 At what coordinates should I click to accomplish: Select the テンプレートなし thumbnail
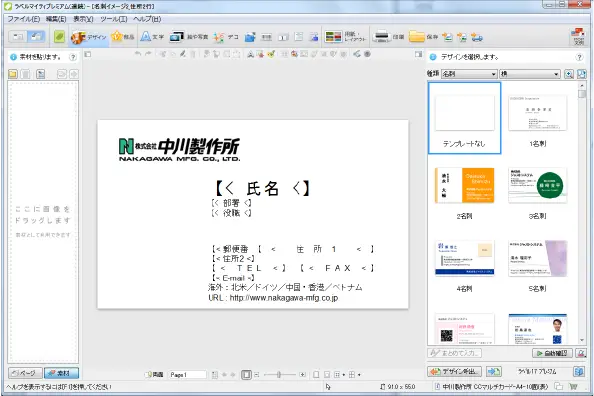click(x=464, y=118)
